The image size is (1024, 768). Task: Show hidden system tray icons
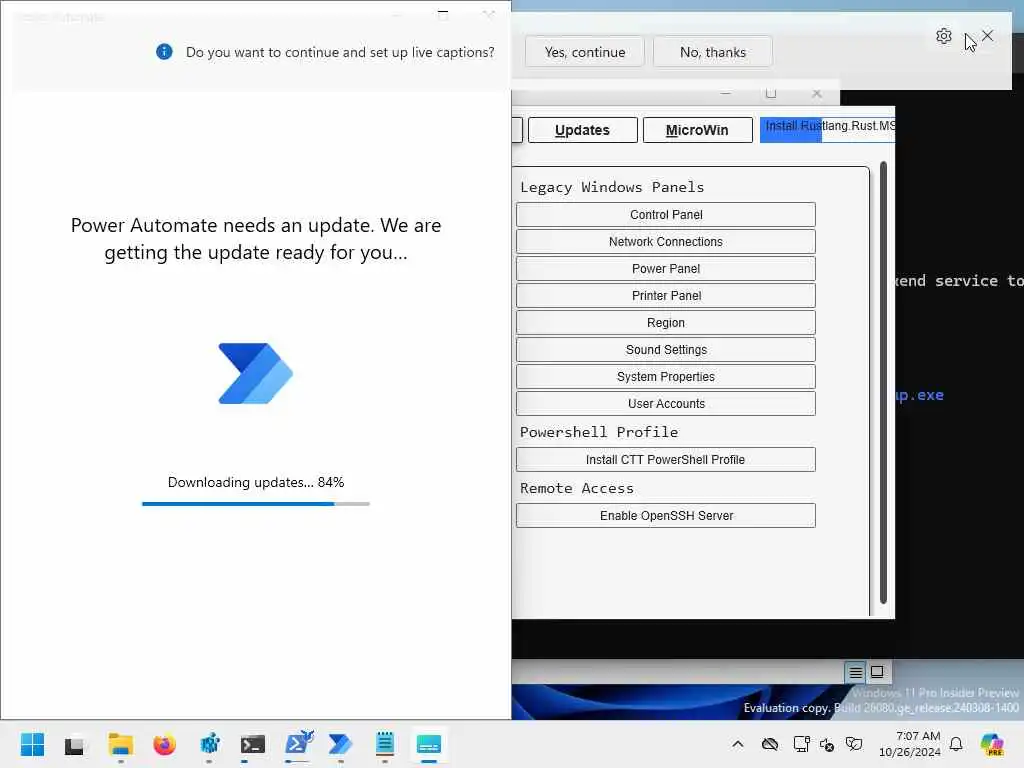(737, 744)
